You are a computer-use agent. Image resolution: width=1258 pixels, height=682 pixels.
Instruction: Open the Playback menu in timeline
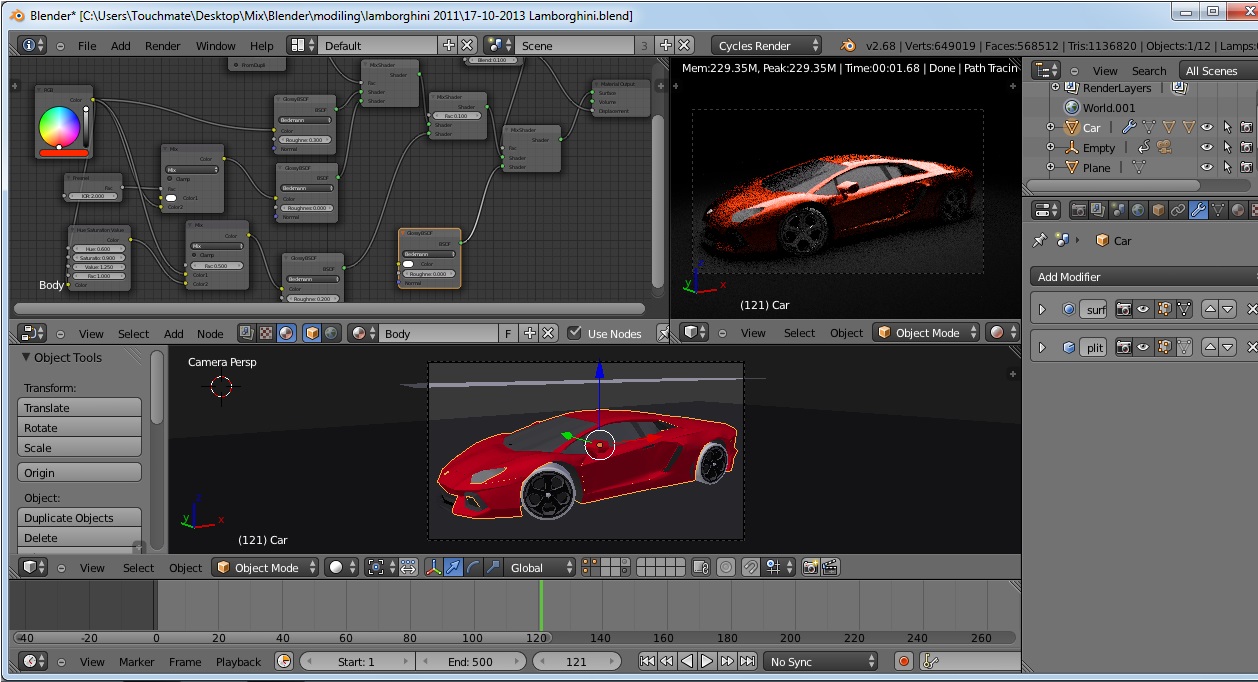coord(238,661)
